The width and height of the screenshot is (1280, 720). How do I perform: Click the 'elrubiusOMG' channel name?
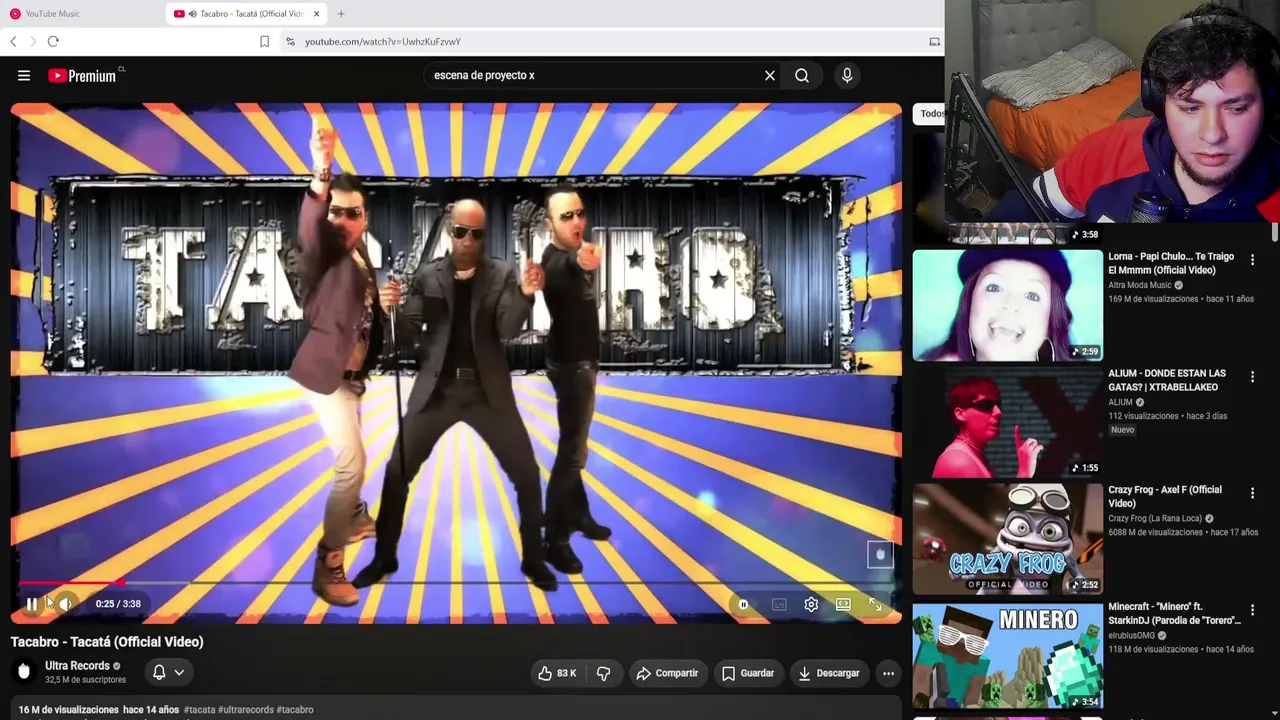click(1131, 635)
